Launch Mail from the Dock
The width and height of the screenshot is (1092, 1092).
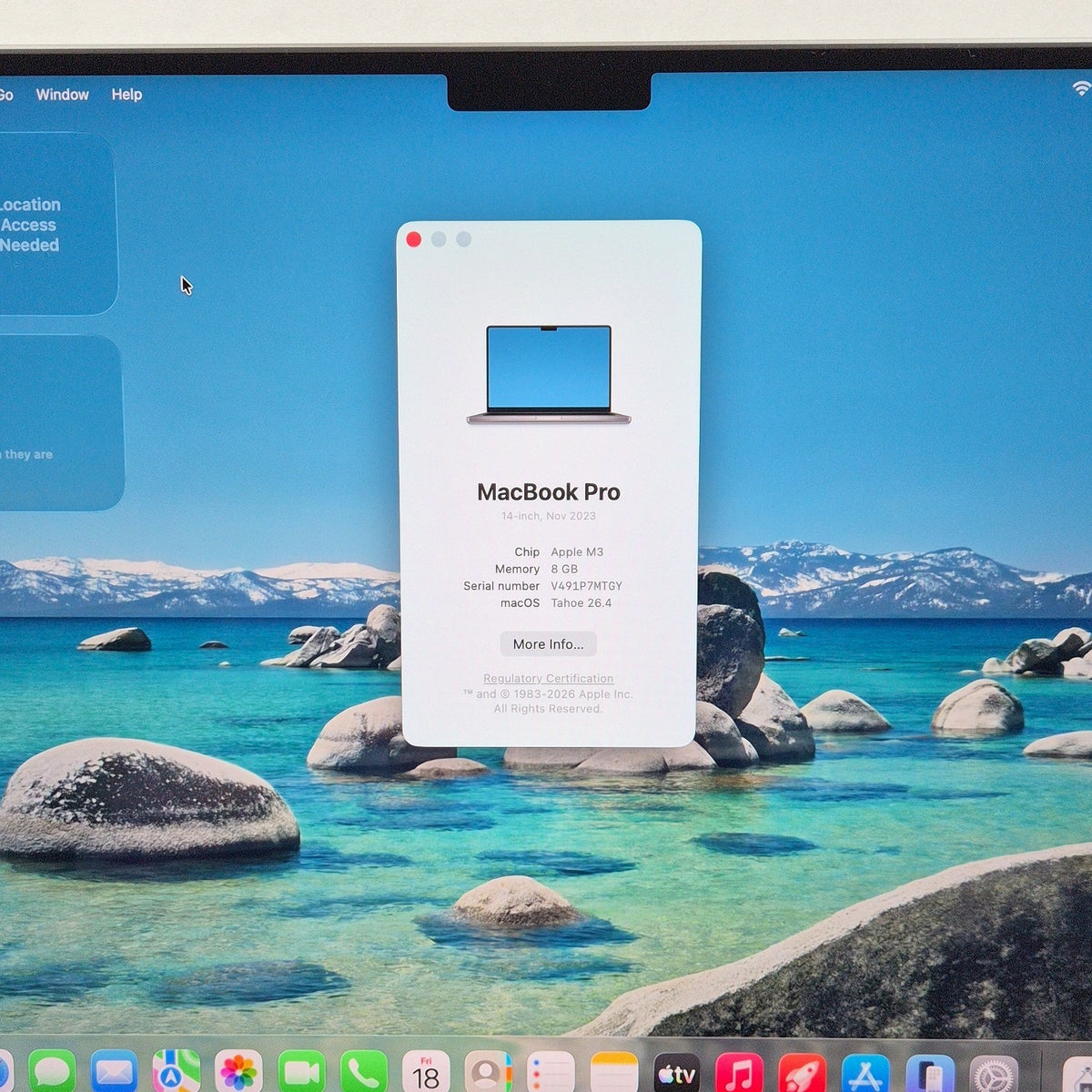114,1072
